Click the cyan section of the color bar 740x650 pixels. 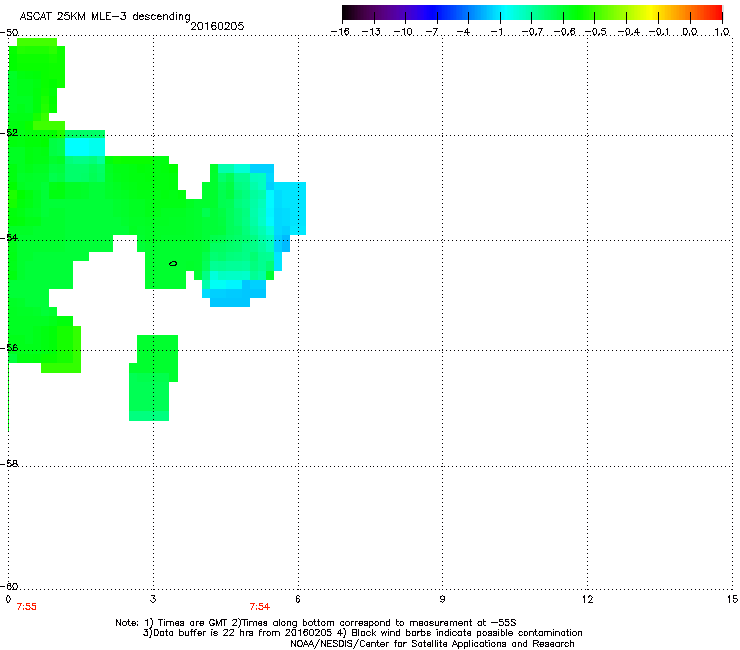pyautogui.click(x=505, y=13)
